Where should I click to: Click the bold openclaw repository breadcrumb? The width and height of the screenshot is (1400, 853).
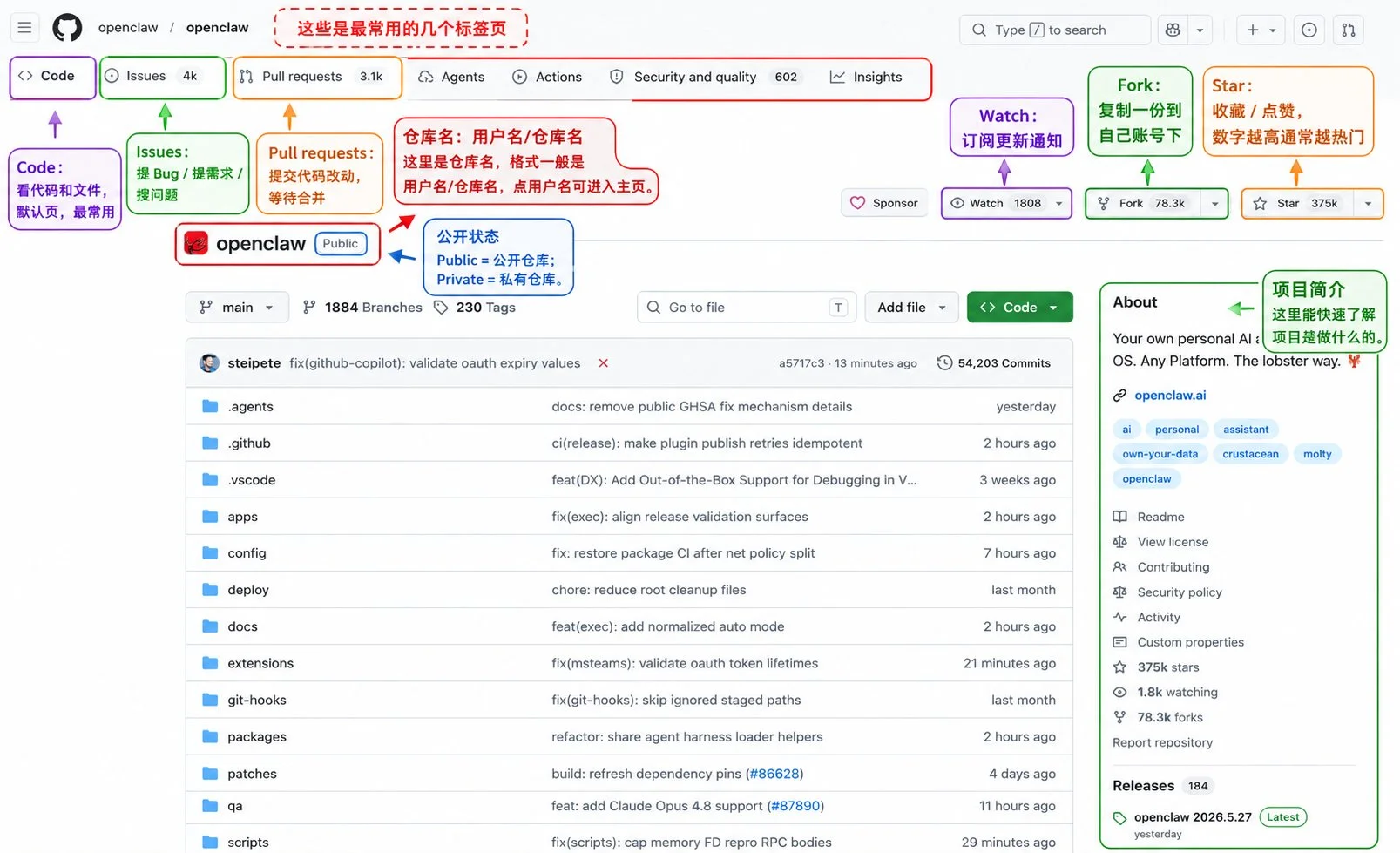(217, 28)
